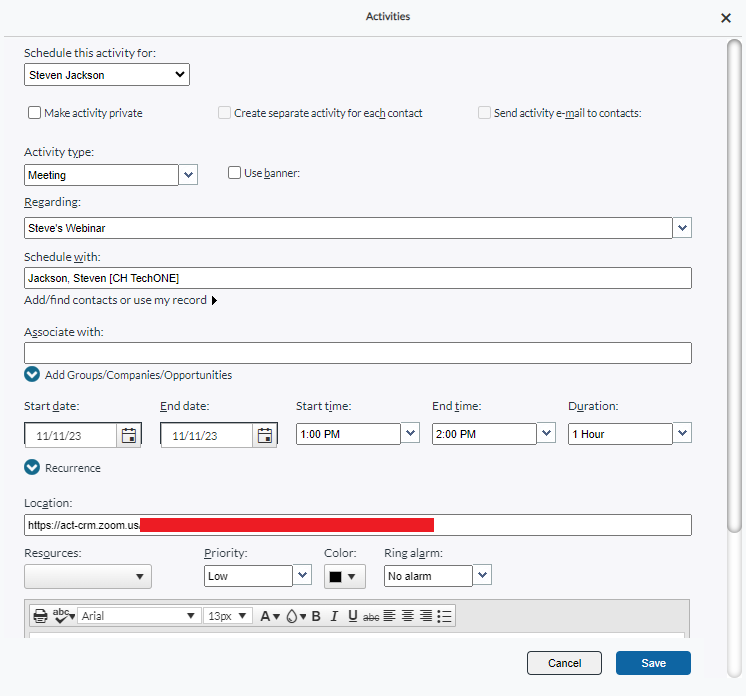Align details text right
Image resolution: width=746 pixels, height=696 pixels.
tap(426, 616)
